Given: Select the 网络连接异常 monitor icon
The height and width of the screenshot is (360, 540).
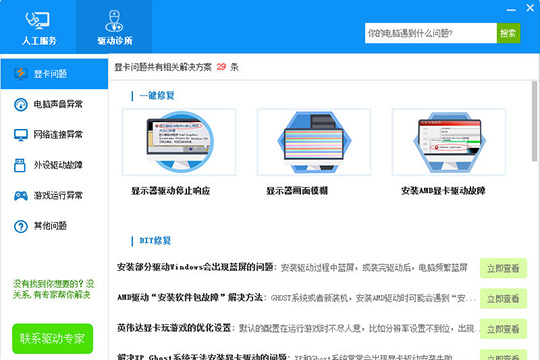Looking at the screenshot, I should pyautogui.click(x=21, y=135).
